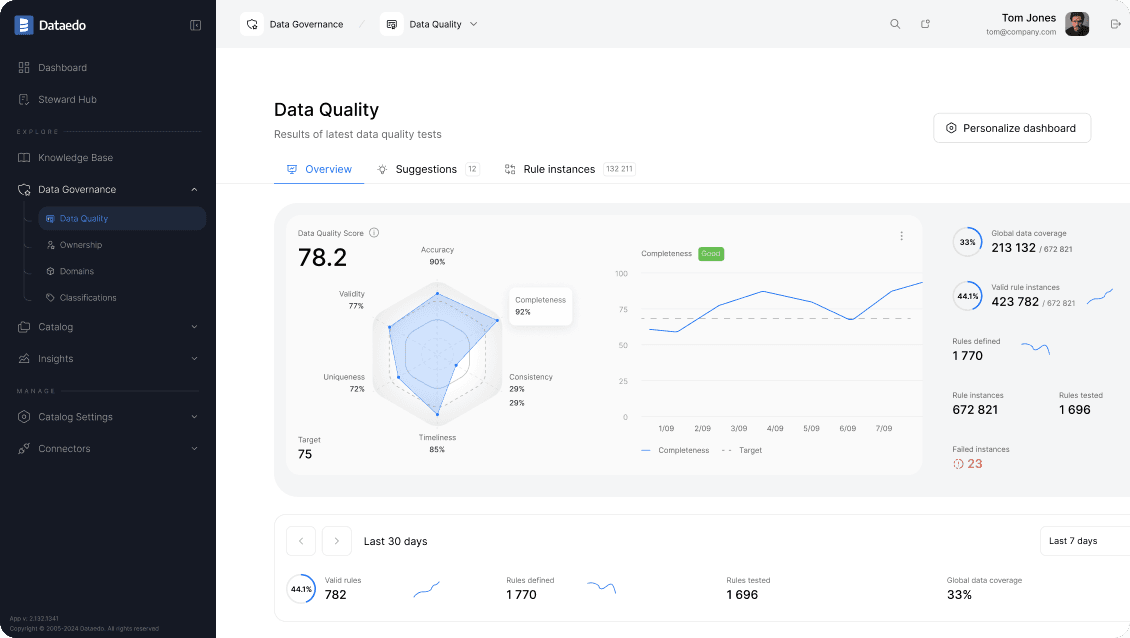Click the share icon next to search
Image resolution: width=1130 pixels, height=638 pixels.
tap(925, 23)
